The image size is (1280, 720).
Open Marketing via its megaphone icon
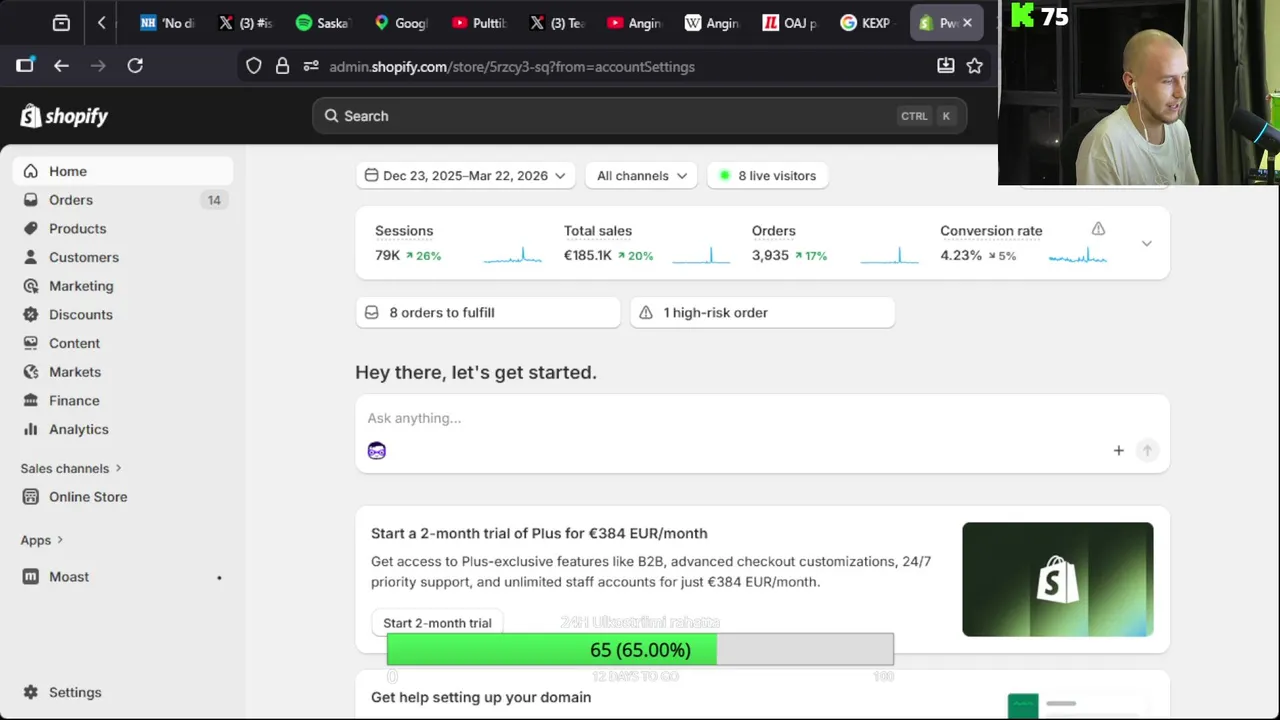pyautogui.click(x=31, y=286)
